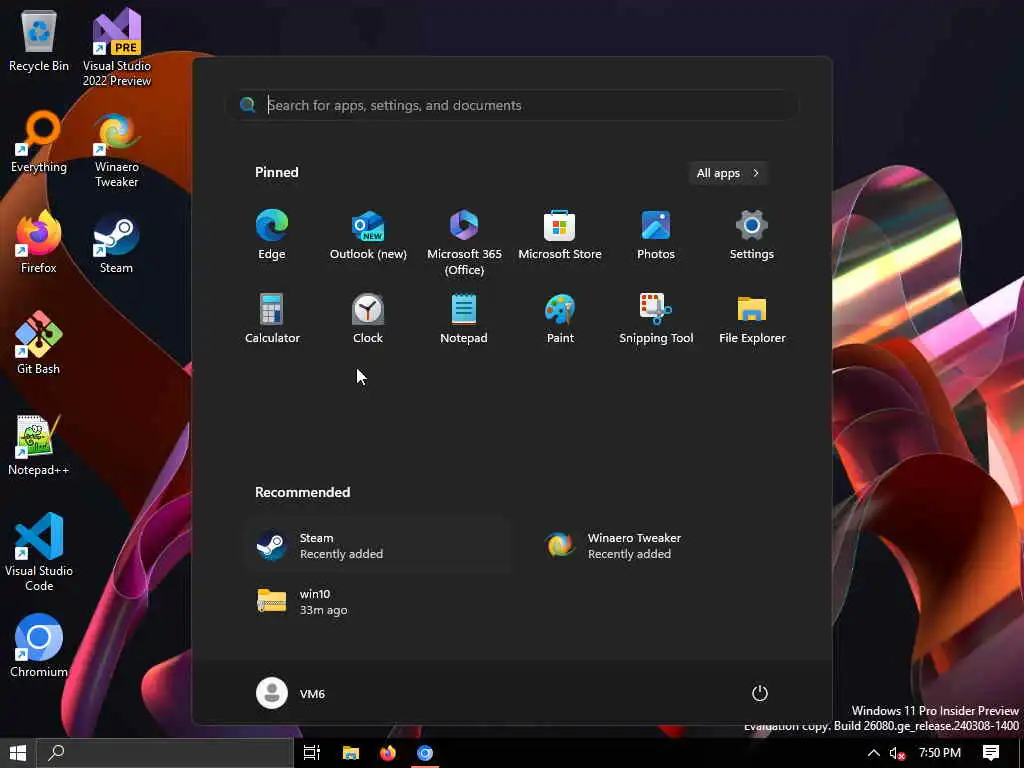Screen dimensions: 1024x768
Task: Launch Snipping Tool
Action: [656, 319]
